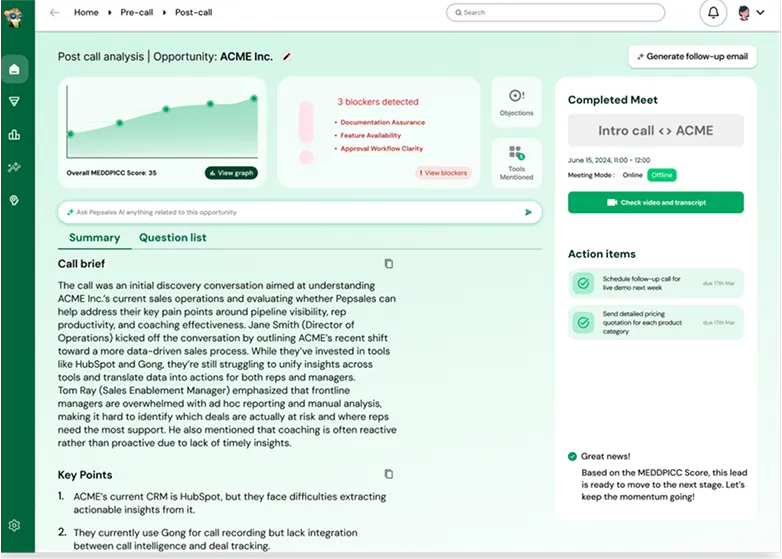Click '3 blockers detected' heading
The height and width of the screenshot is (559, 782).
(378, 102)
